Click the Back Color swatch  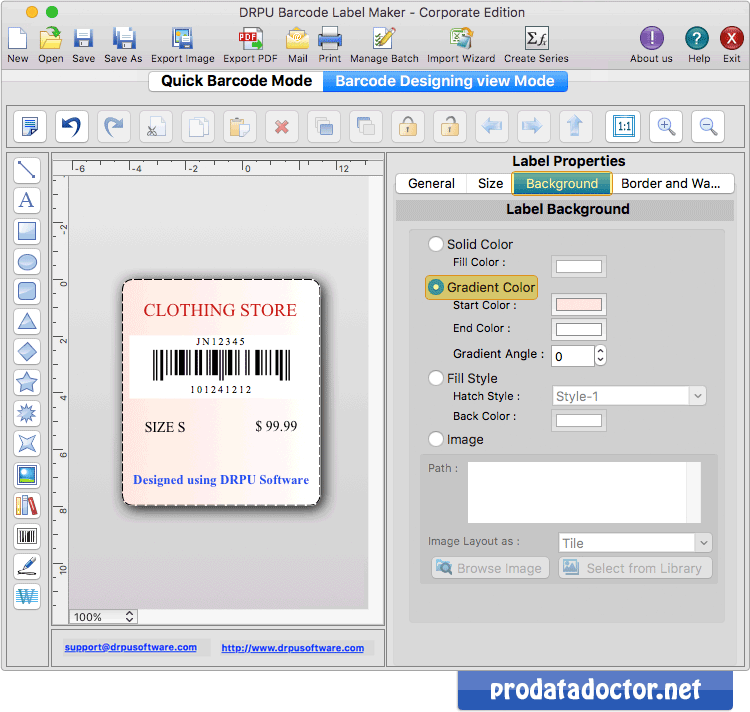579,420
